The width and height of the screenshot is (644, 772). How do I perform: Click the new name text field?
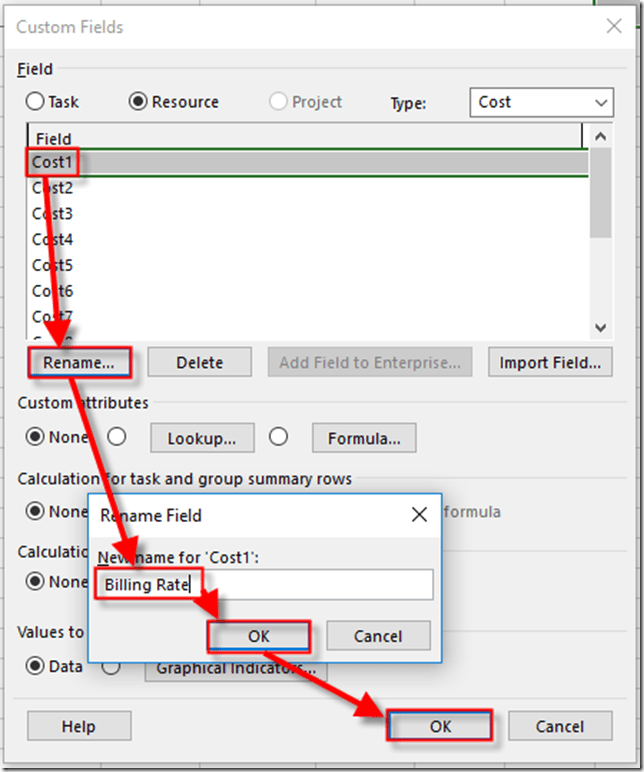click(x=265, y=584)
